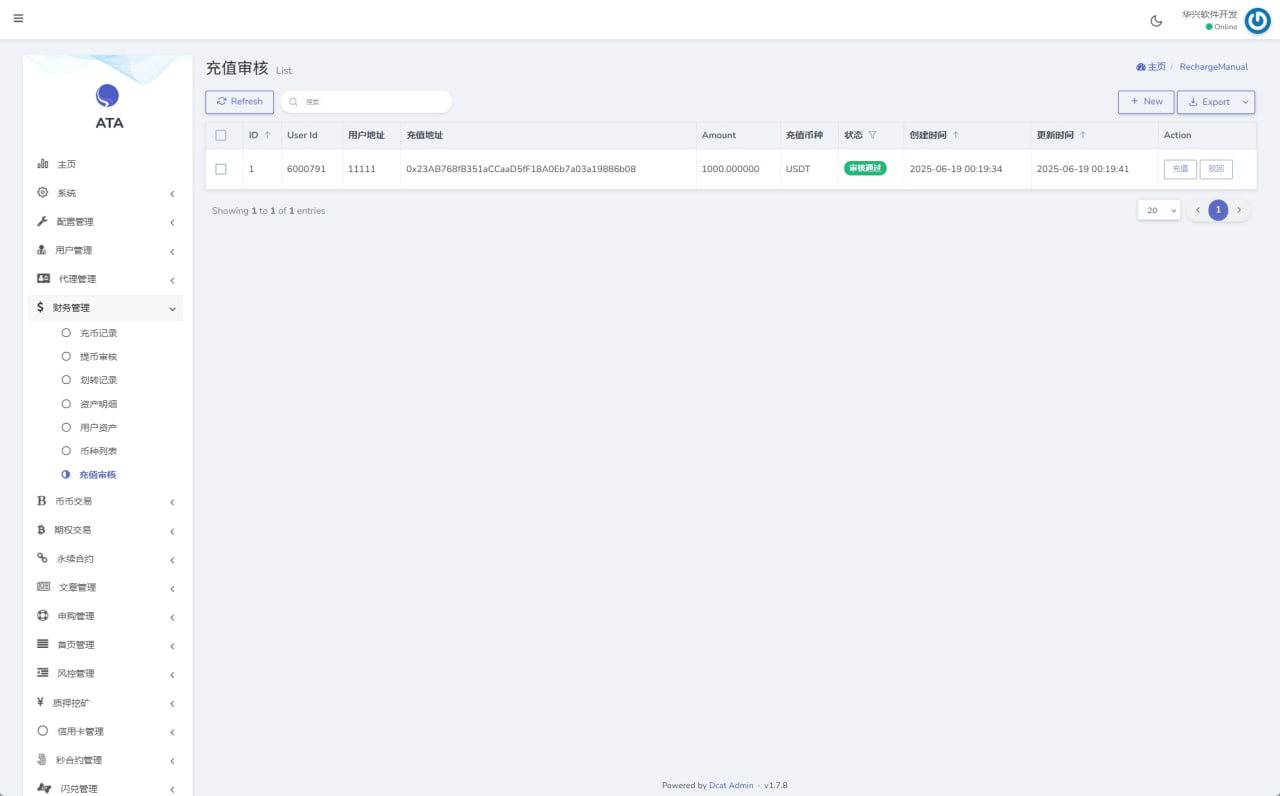This screenshot has width=1280, height=796.
Task: Click the Refresh button
Action: click(239, 102)
